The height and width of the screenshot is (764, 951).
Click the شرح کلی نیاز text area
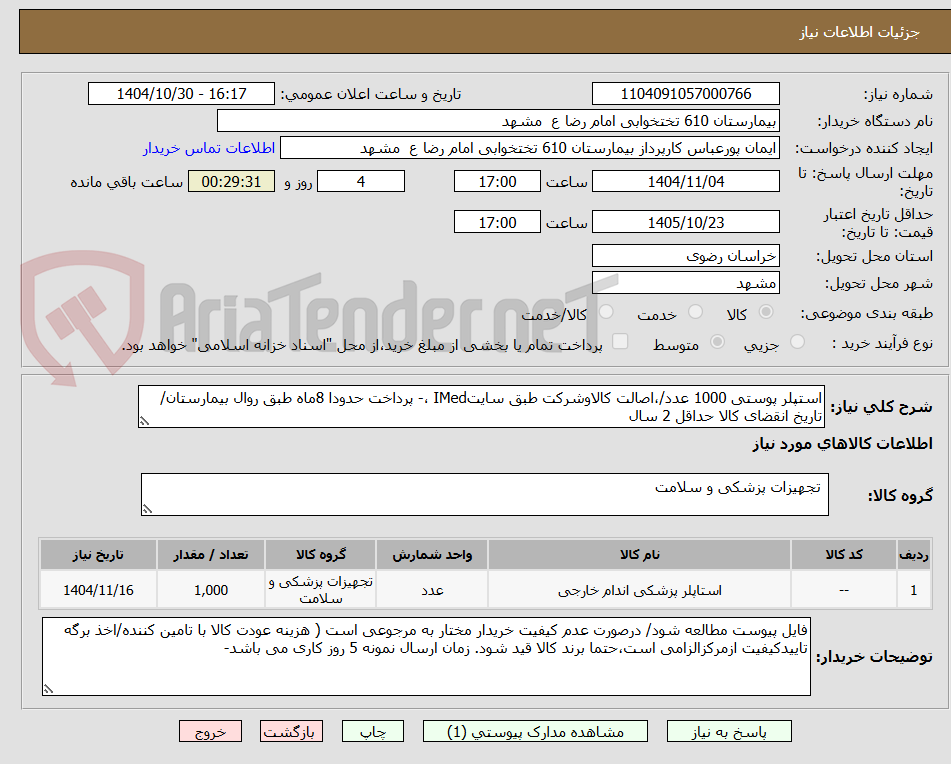(x=481, y=407)
